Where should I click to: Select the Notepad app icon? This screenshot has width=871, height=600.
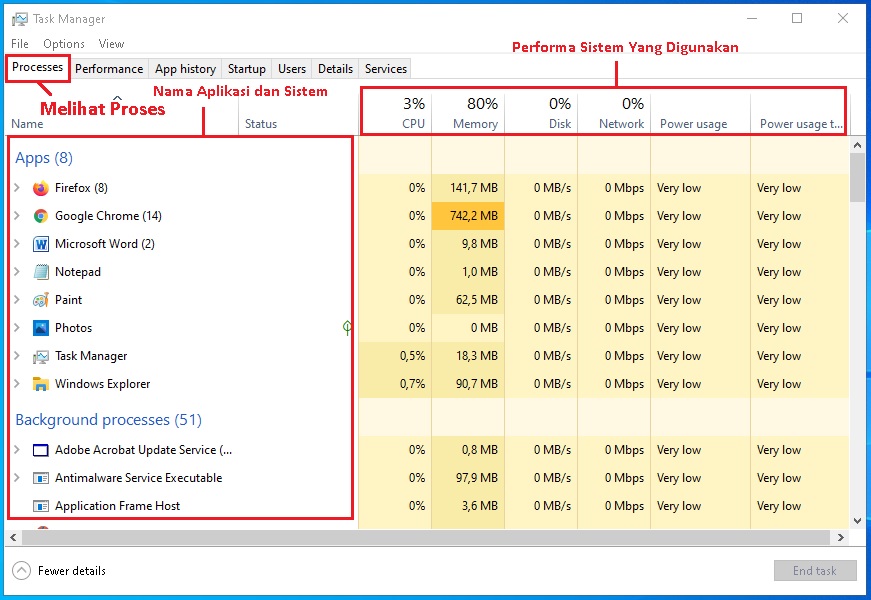(41, 272)
